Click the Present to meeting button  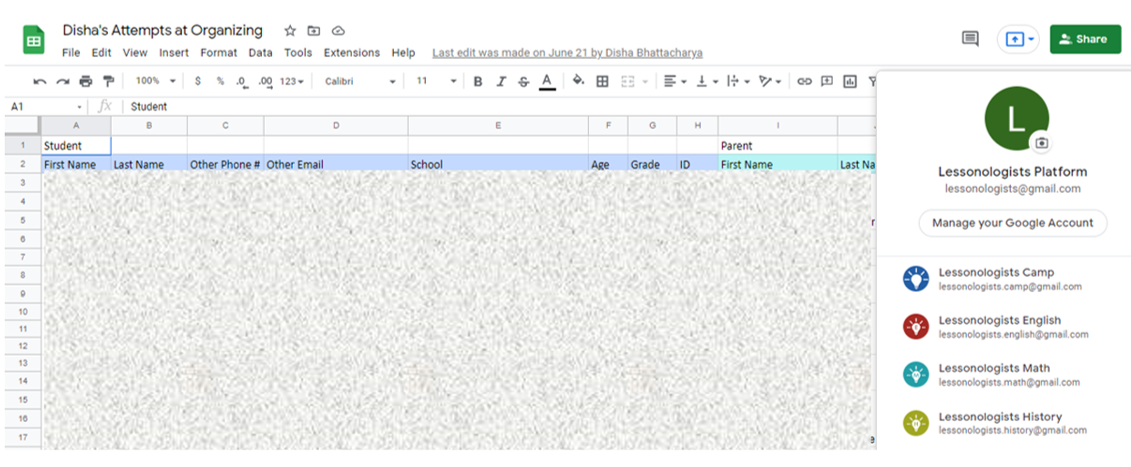click(x=1018, y=39)
